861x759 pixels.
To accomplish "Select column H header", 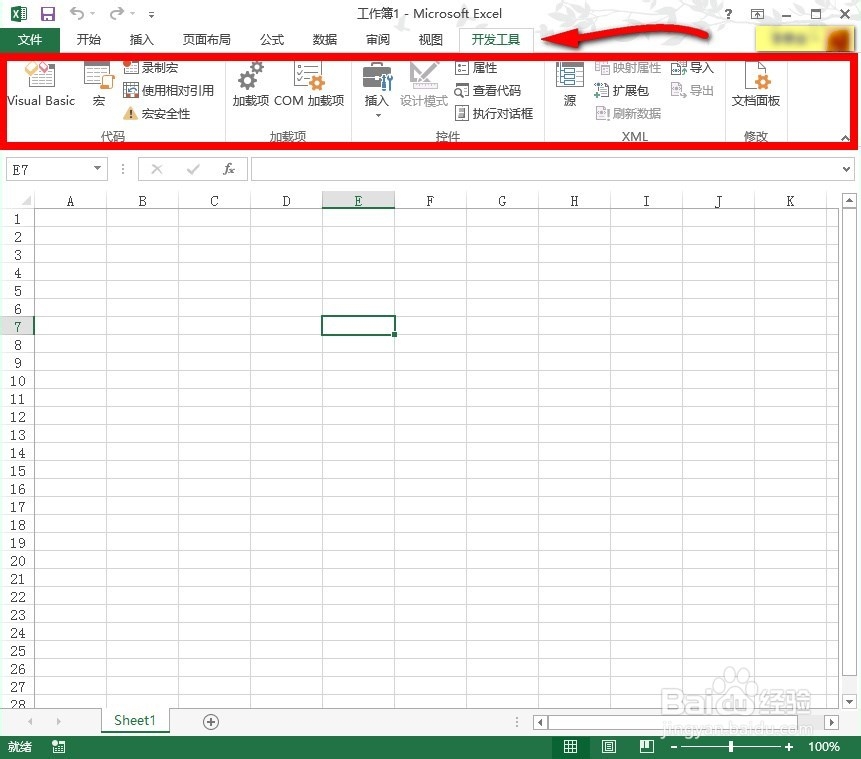I will tap(574, 201).
